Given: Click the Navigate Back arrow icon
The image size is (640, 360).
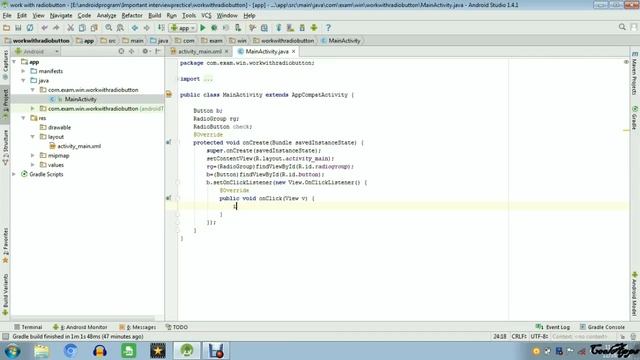Looking at the screenshot, I should coord(135,28).
